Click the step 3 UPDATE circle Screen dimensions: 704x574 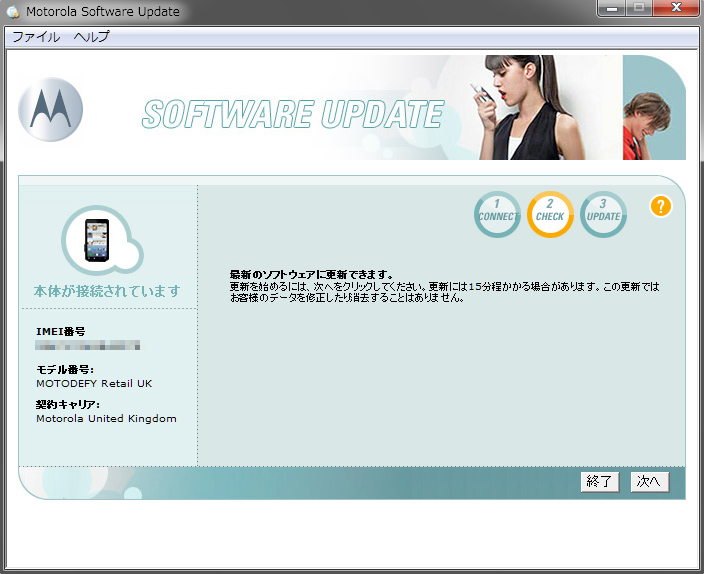pos(603,214)
